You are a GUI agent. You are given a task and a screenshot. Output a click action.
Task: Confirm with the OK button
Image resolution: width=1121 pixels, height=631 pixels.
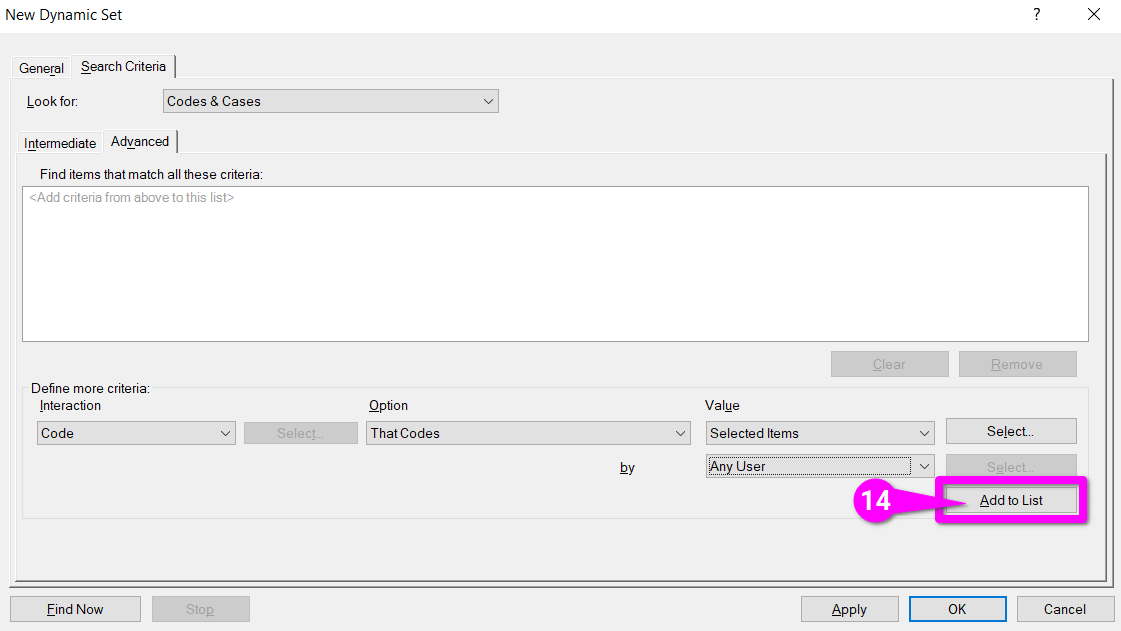pos(957,609)
